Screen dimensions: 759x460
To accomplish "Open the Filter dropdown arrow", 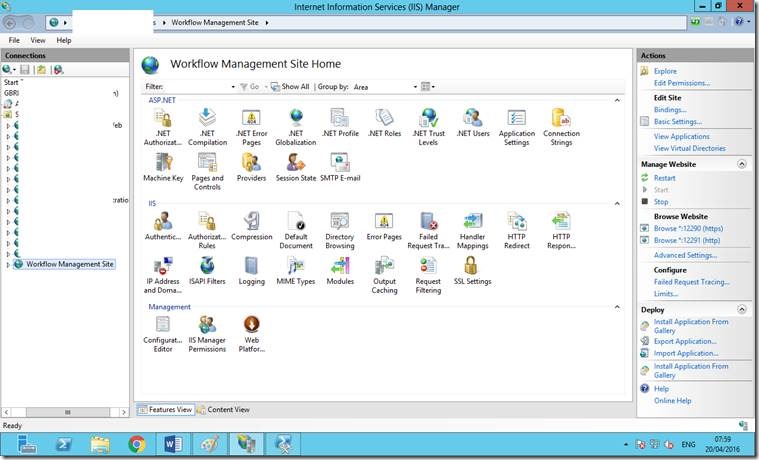I will coord(233,87).
